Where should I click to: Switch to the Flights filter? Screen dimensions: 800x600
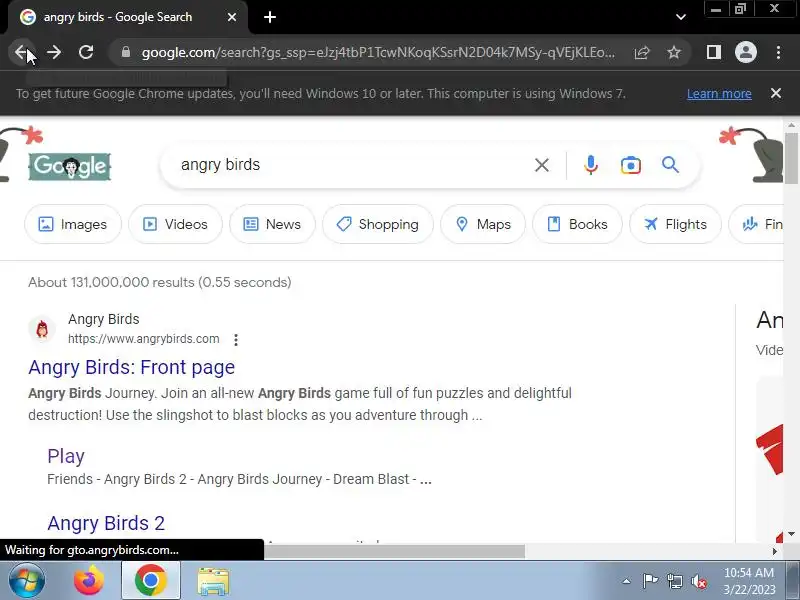click(x=675, y=224)
